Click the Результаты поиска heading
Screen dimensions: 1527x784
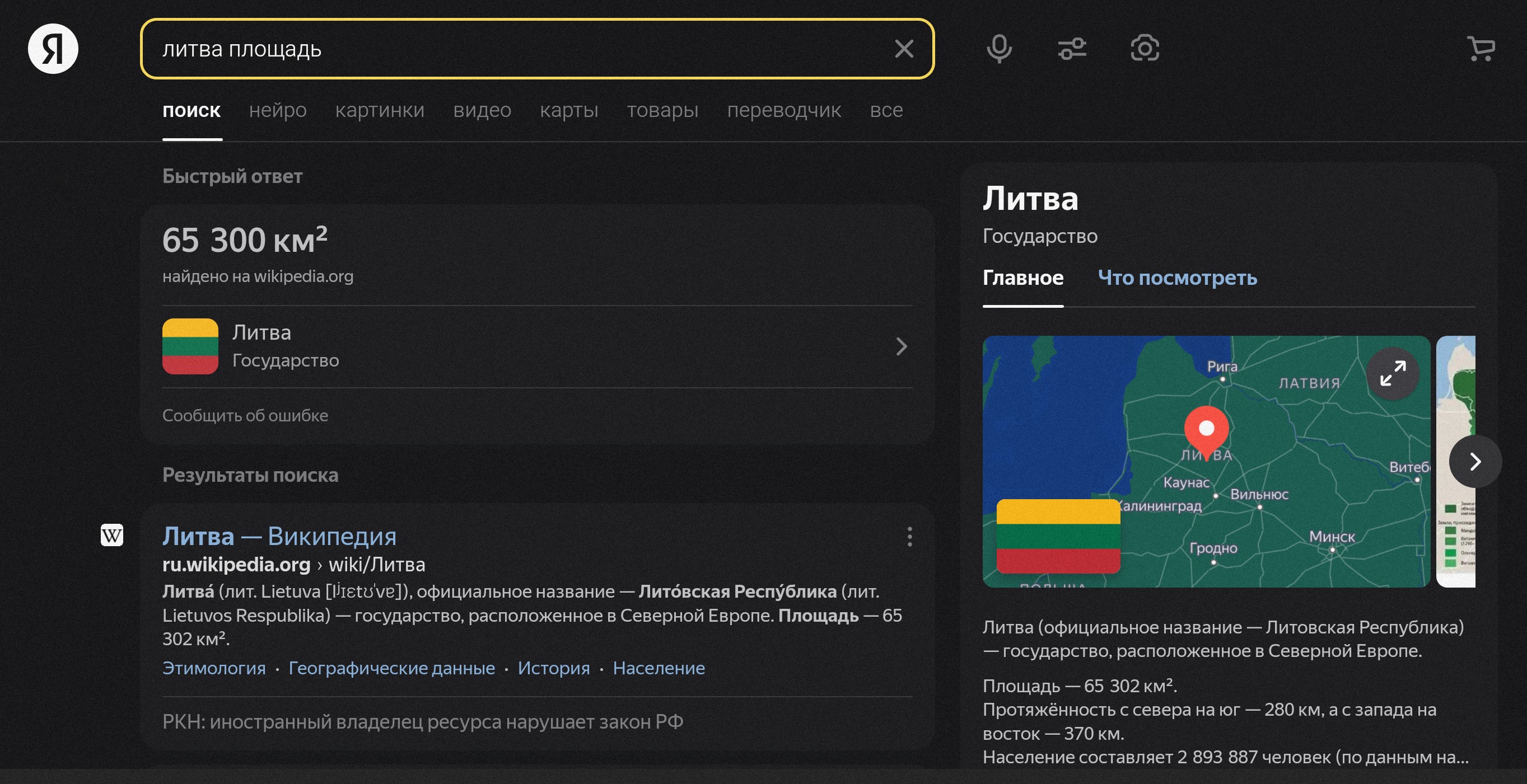coord(250,475)
